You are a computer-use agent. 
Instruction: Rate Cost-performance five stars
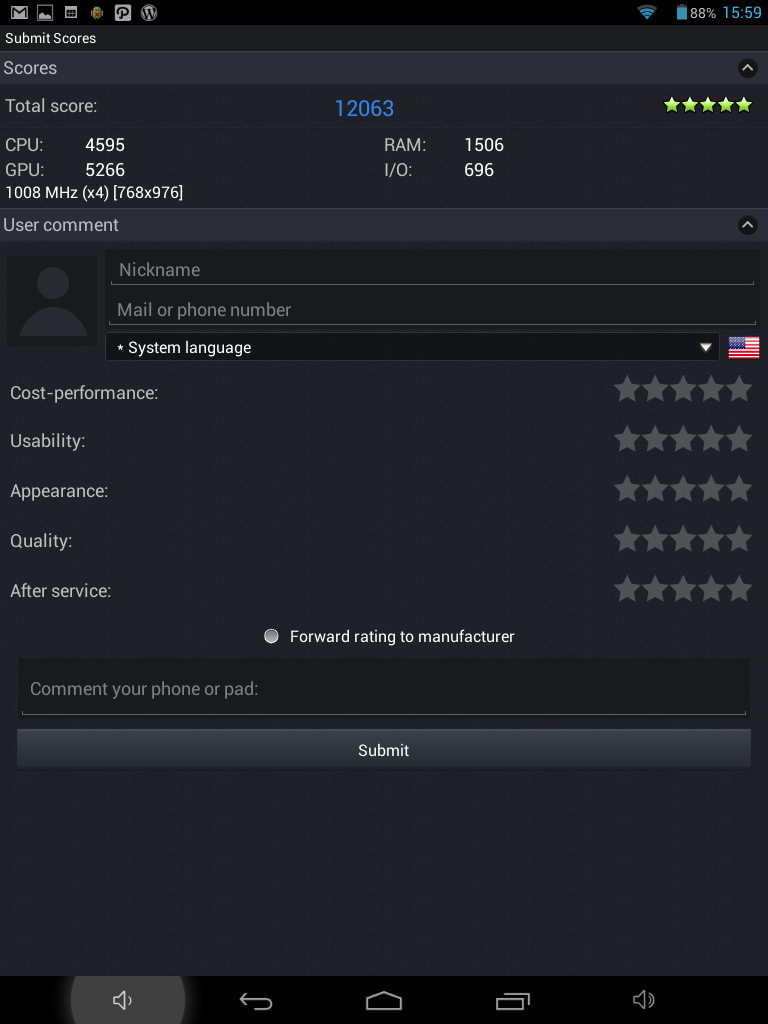(x=739, y=390)
